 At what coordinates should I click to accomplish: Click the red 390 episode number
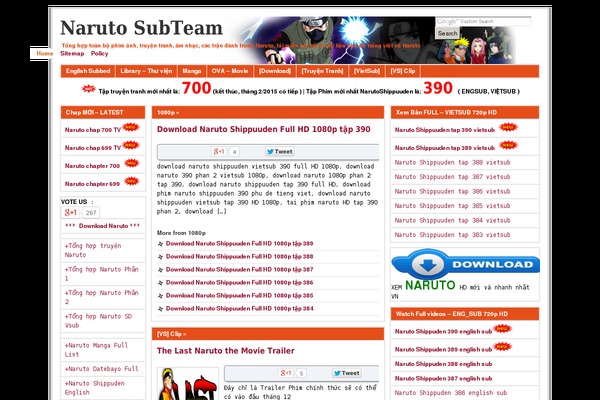[438, 88]
